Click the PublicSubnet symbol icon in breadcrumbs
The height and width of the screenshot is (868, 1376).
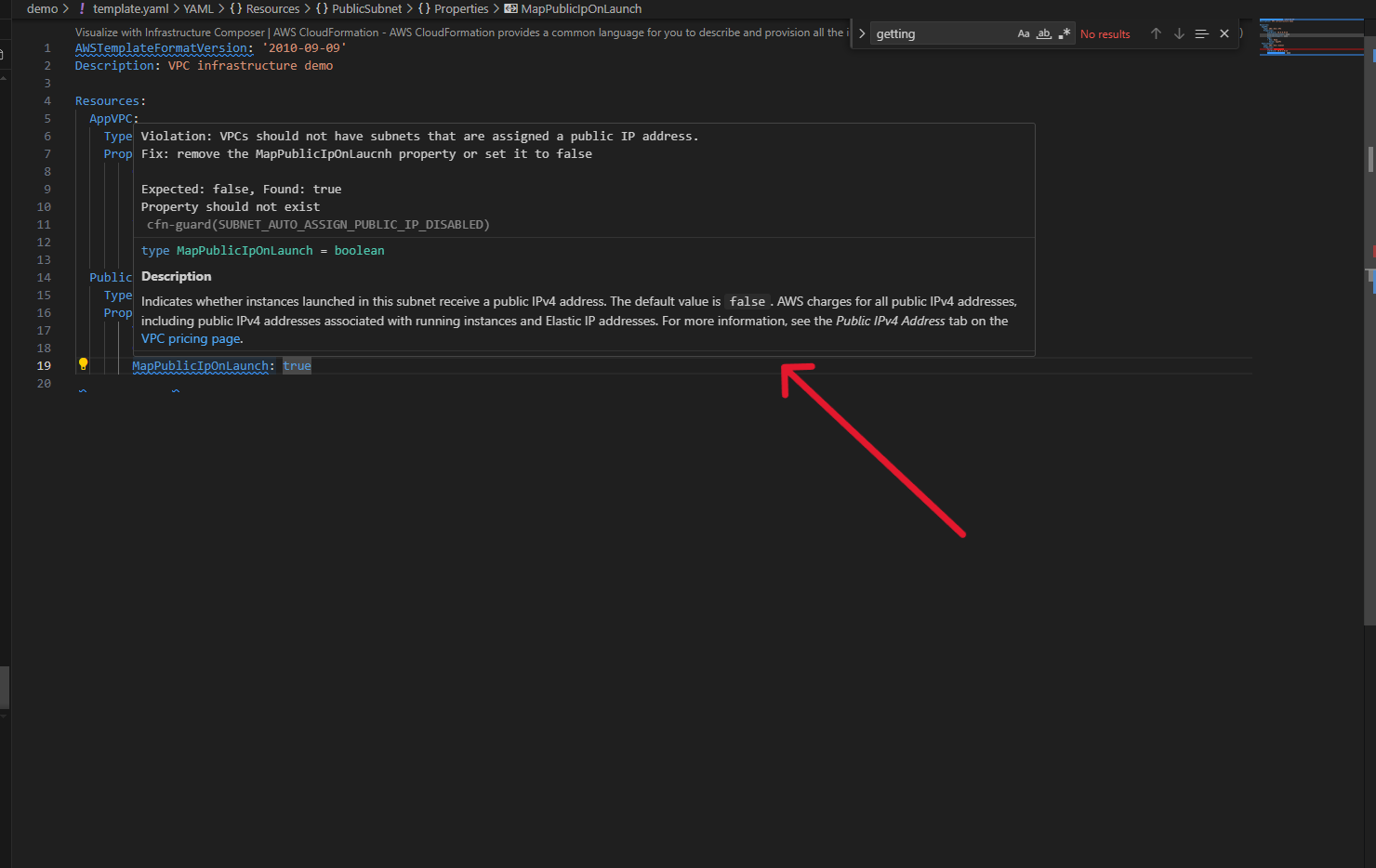[x=321, y=8]
